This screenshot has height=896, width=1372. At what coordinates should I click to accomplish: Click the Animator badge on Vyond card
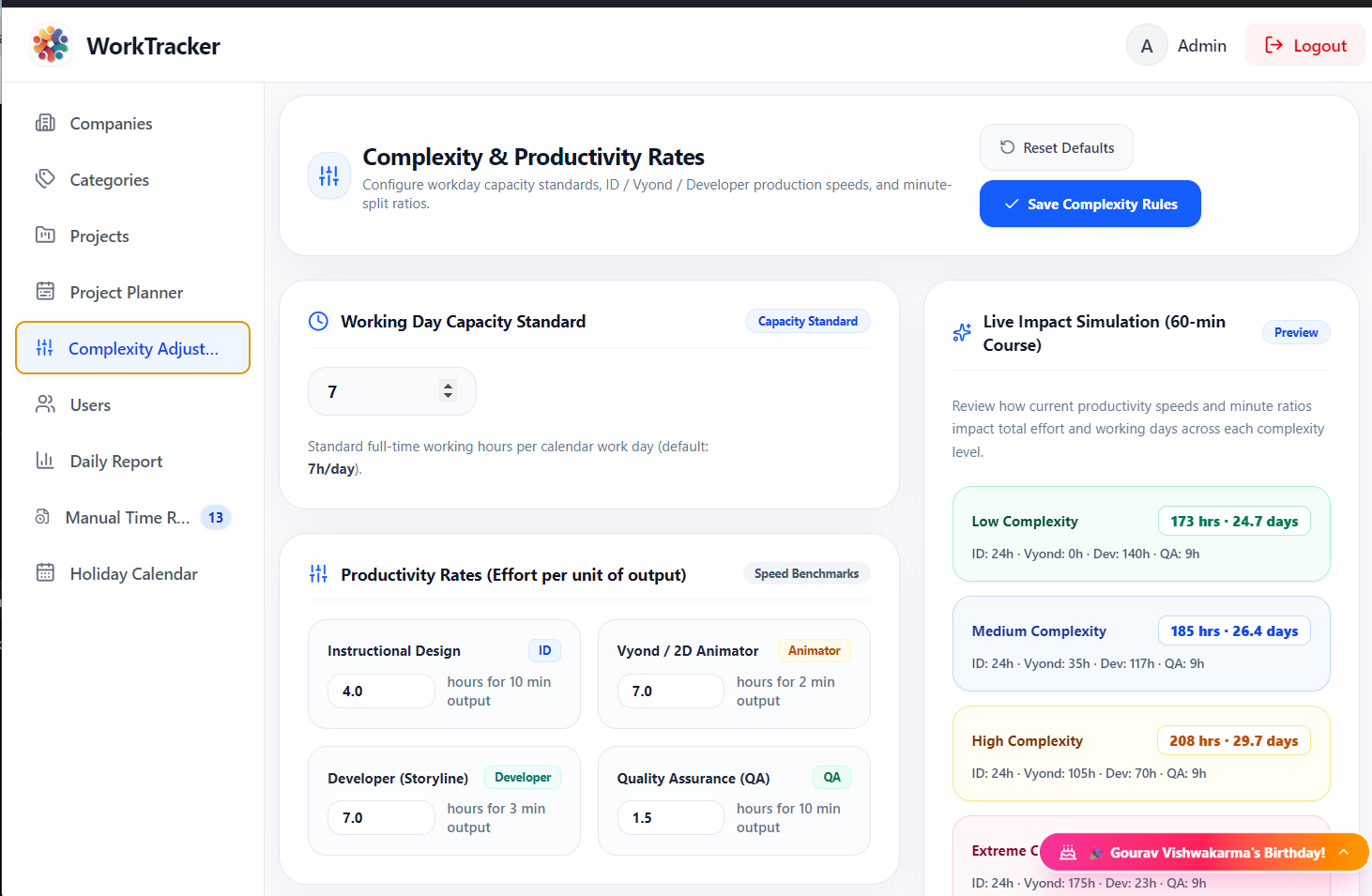click(815, 650)
